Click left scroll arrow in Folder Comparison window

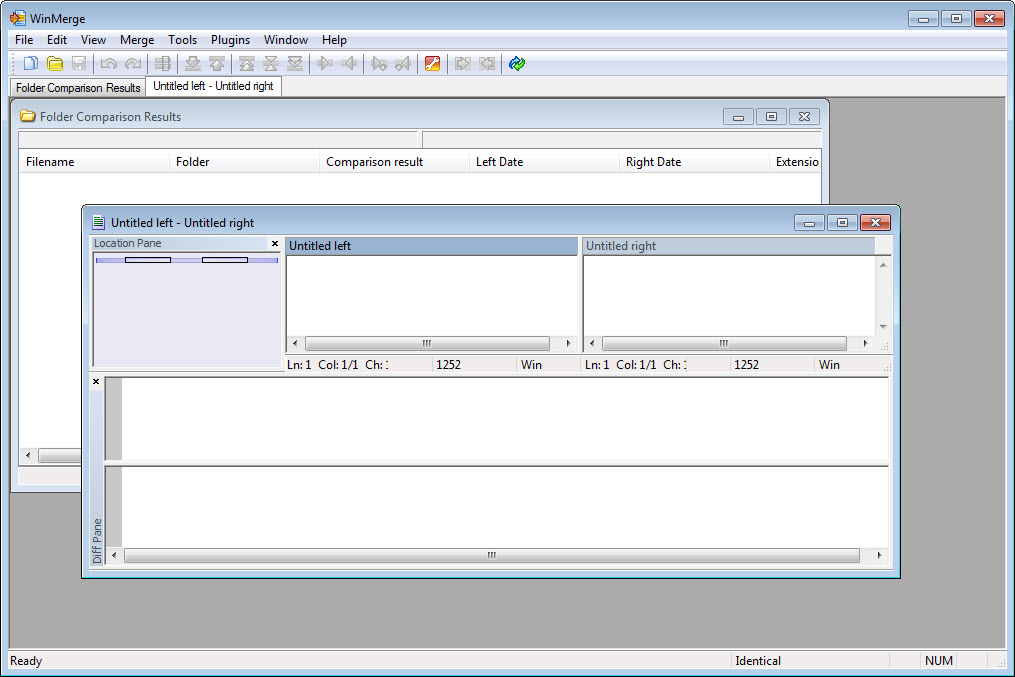[28, 456]
